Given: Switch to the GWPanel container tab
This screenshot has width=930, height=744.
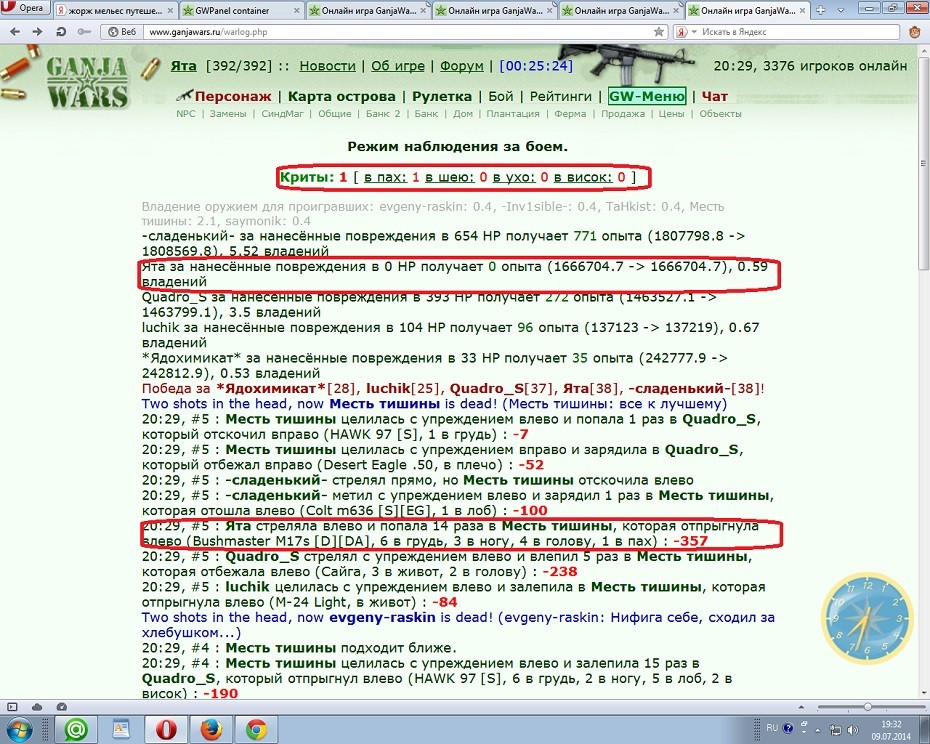Looking at the screenshot, I should click(x=232, y=11).
